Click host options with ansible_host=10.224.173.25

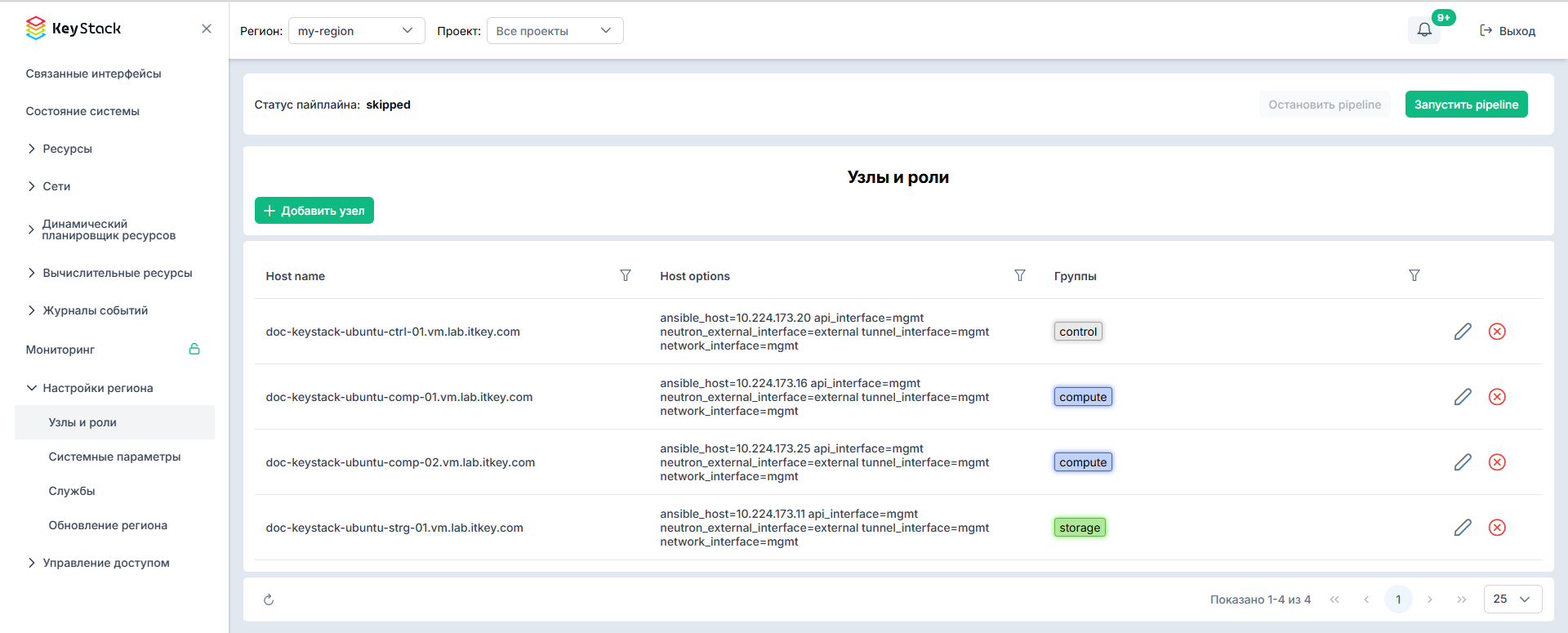point(825,462)
